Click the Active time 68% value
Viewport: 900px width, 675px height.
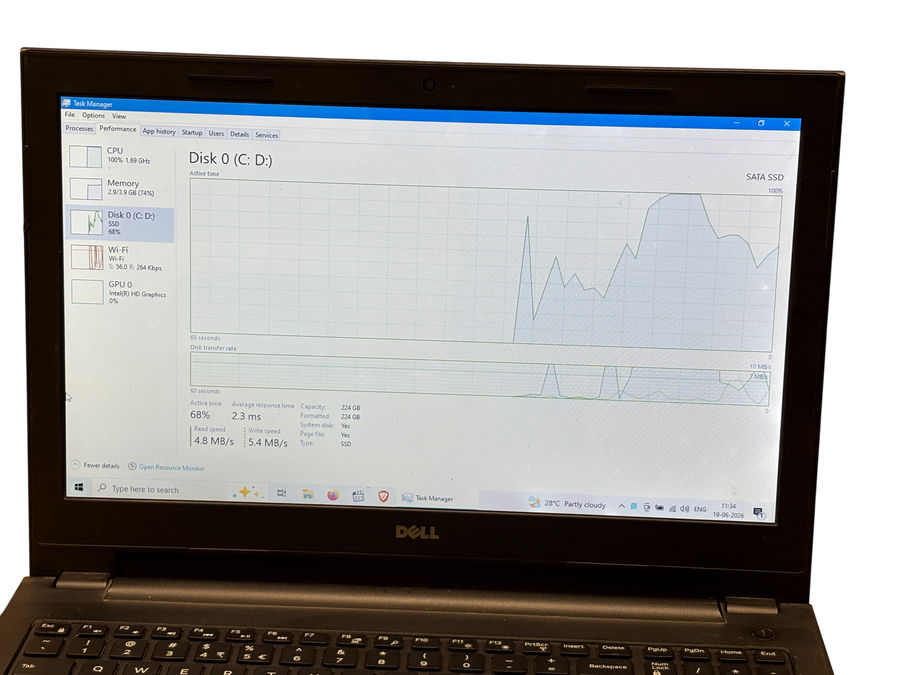(200, 414)
